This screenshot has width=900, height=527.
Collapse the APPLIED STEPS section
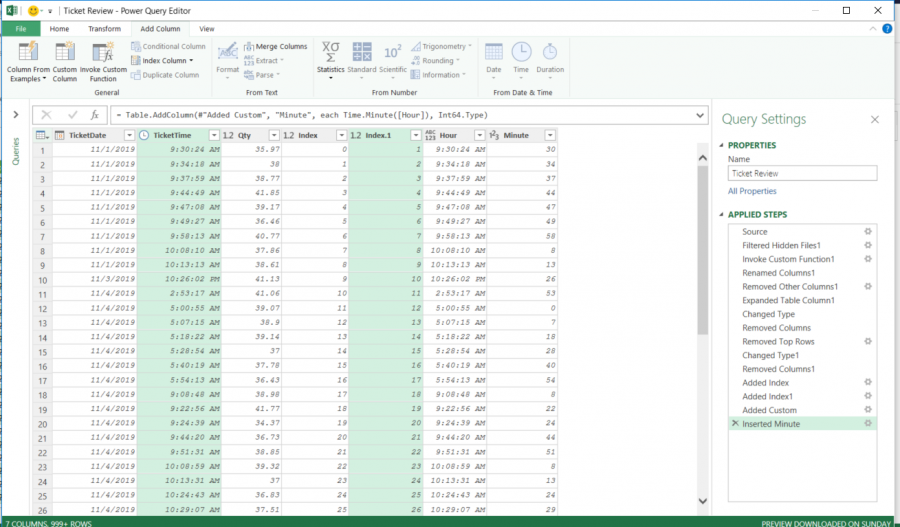tap(721, 215)
